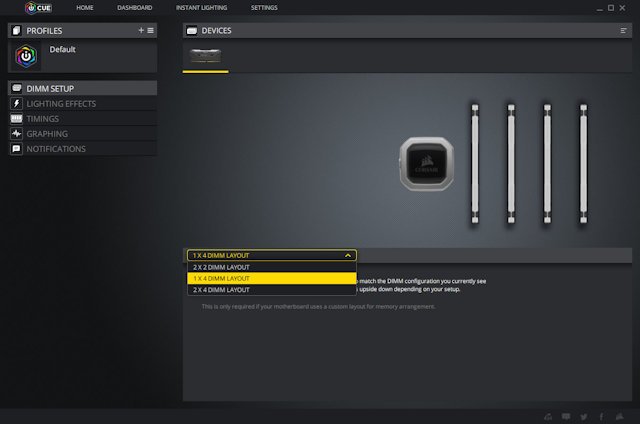
Task: Click the Profiles panel icon
Action: [x=16, y=31]
